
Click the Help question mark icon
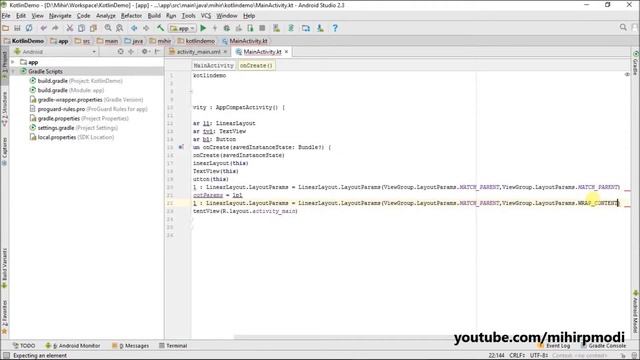tap(335, 28)
